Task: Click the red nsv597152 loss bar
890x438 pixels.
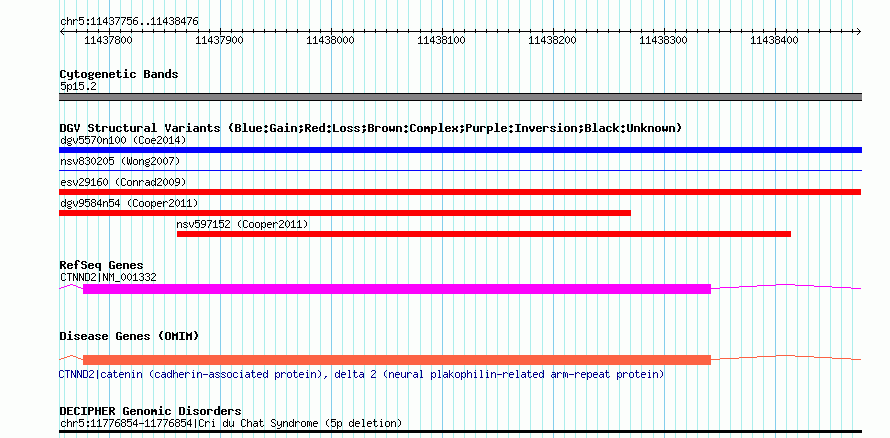Action: 484,234
